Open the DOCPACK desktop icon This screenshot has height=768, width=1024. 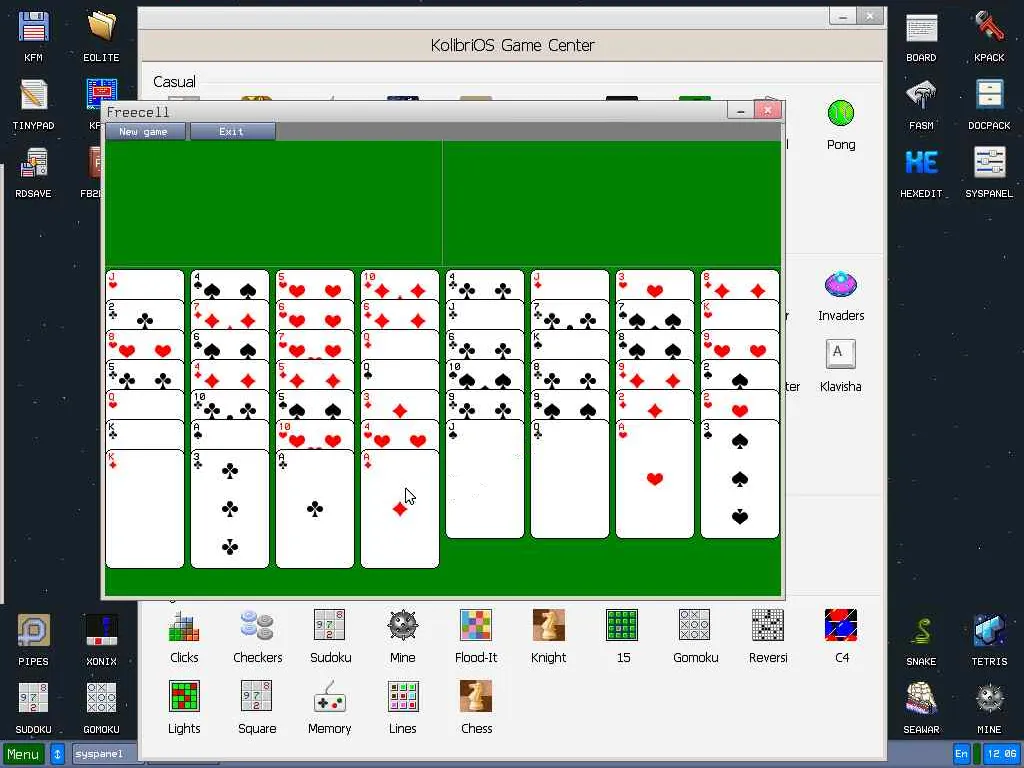click(989, 104)
